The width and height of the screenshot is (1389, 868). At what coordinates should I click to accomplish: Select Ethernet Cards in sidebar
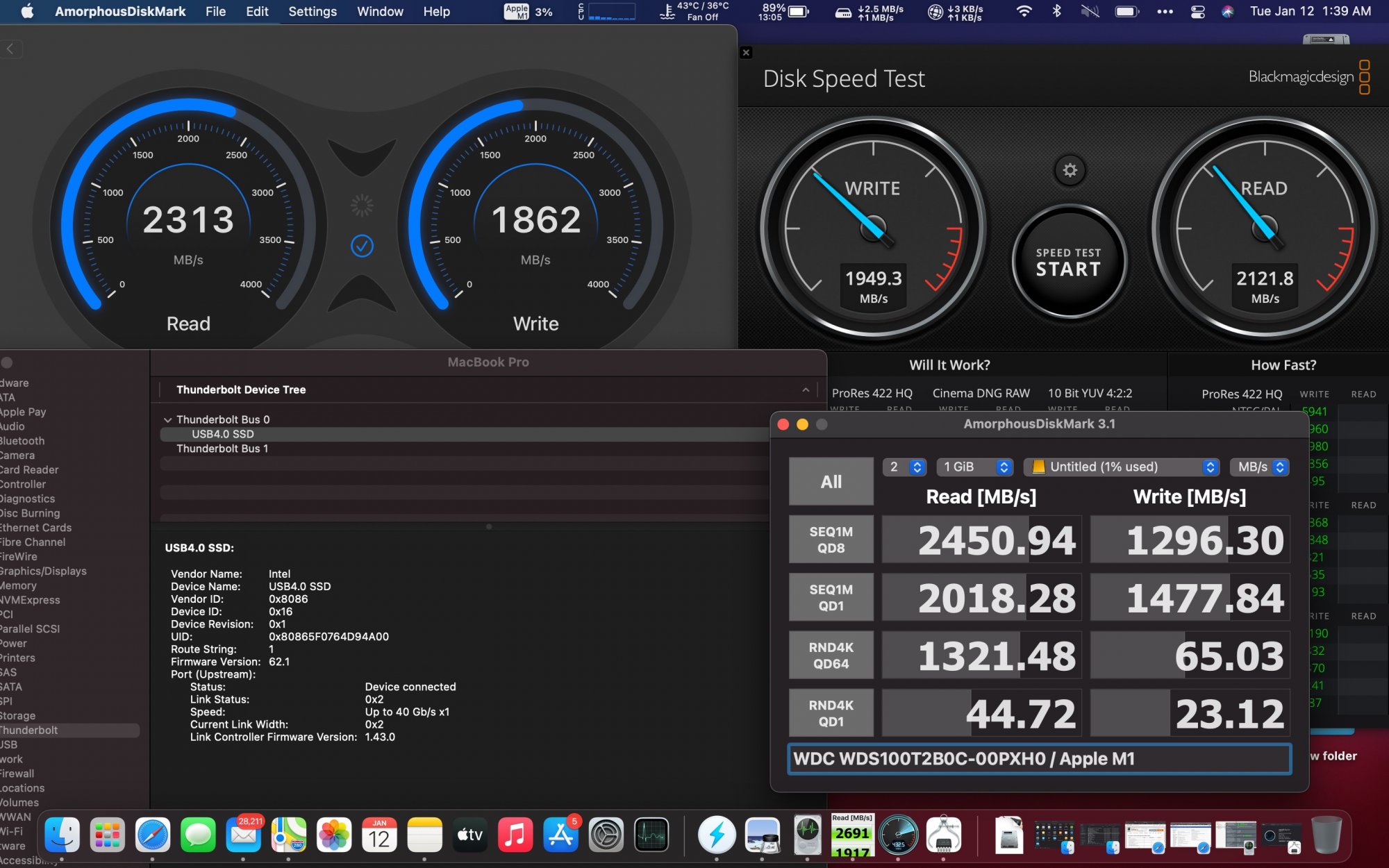point(35,528)
